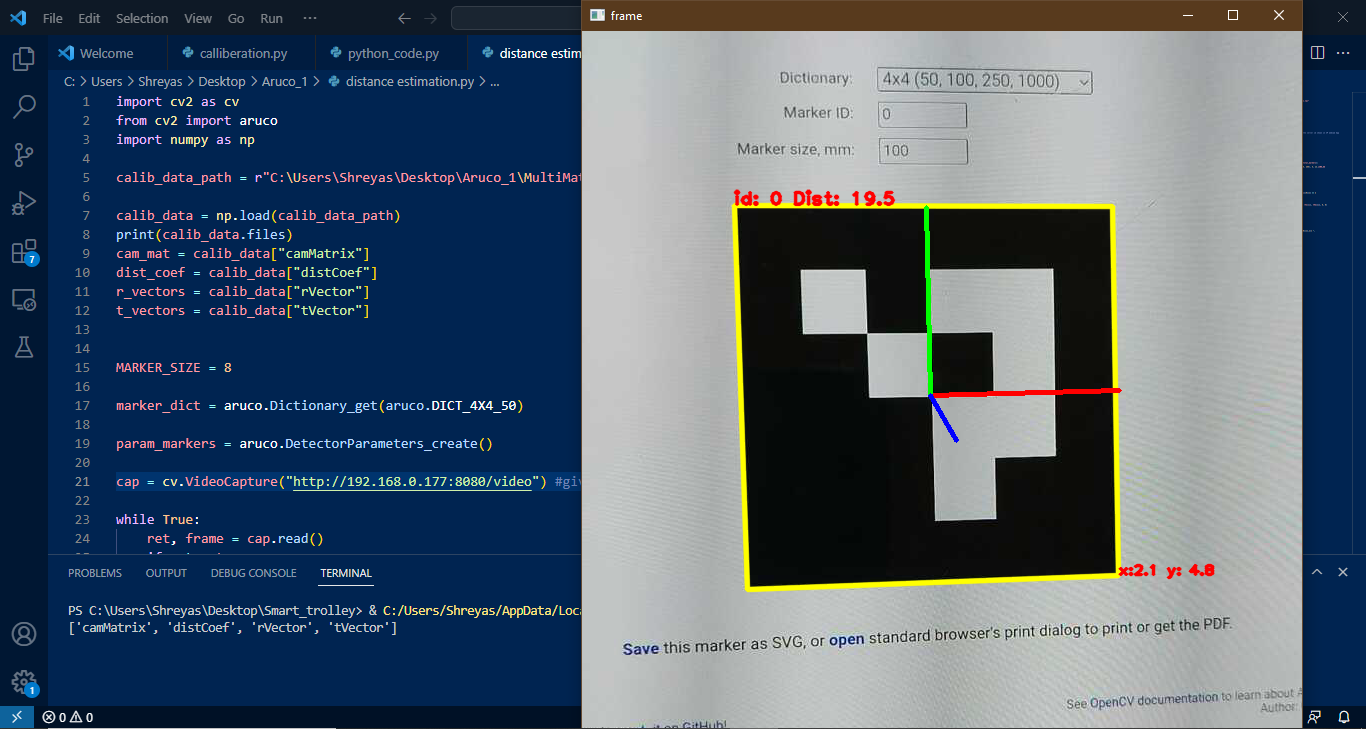
Task: Go forward with the right arrow in the title bar
Action: [432, 18]
